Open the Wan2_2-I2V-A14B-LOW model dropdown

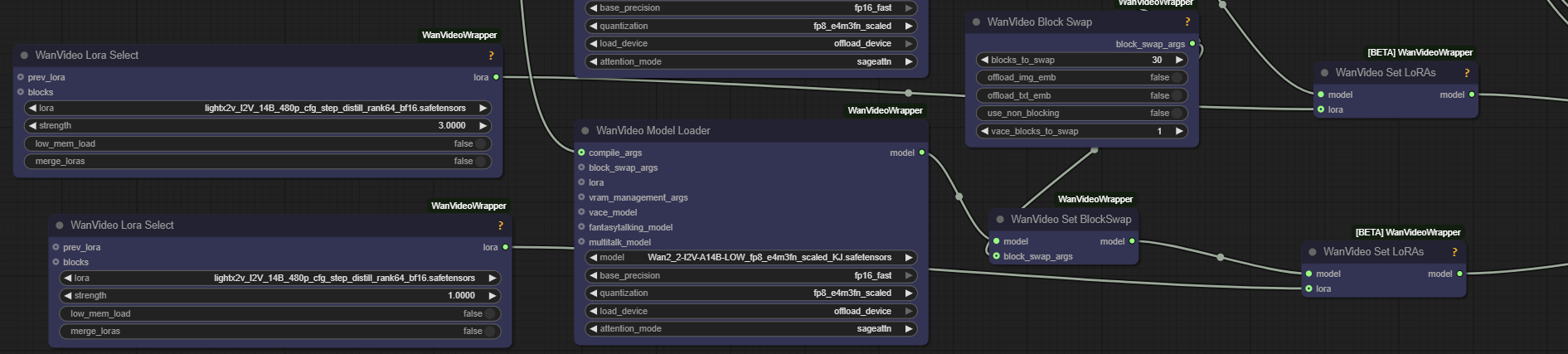click(751, 257)
